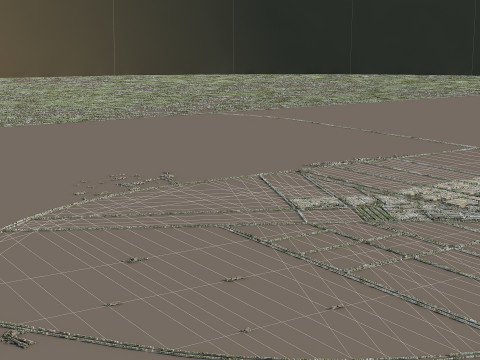Select the scattered debris cluster beyond the mesh edge
The image size is (480, 360).
pos(128,183)
